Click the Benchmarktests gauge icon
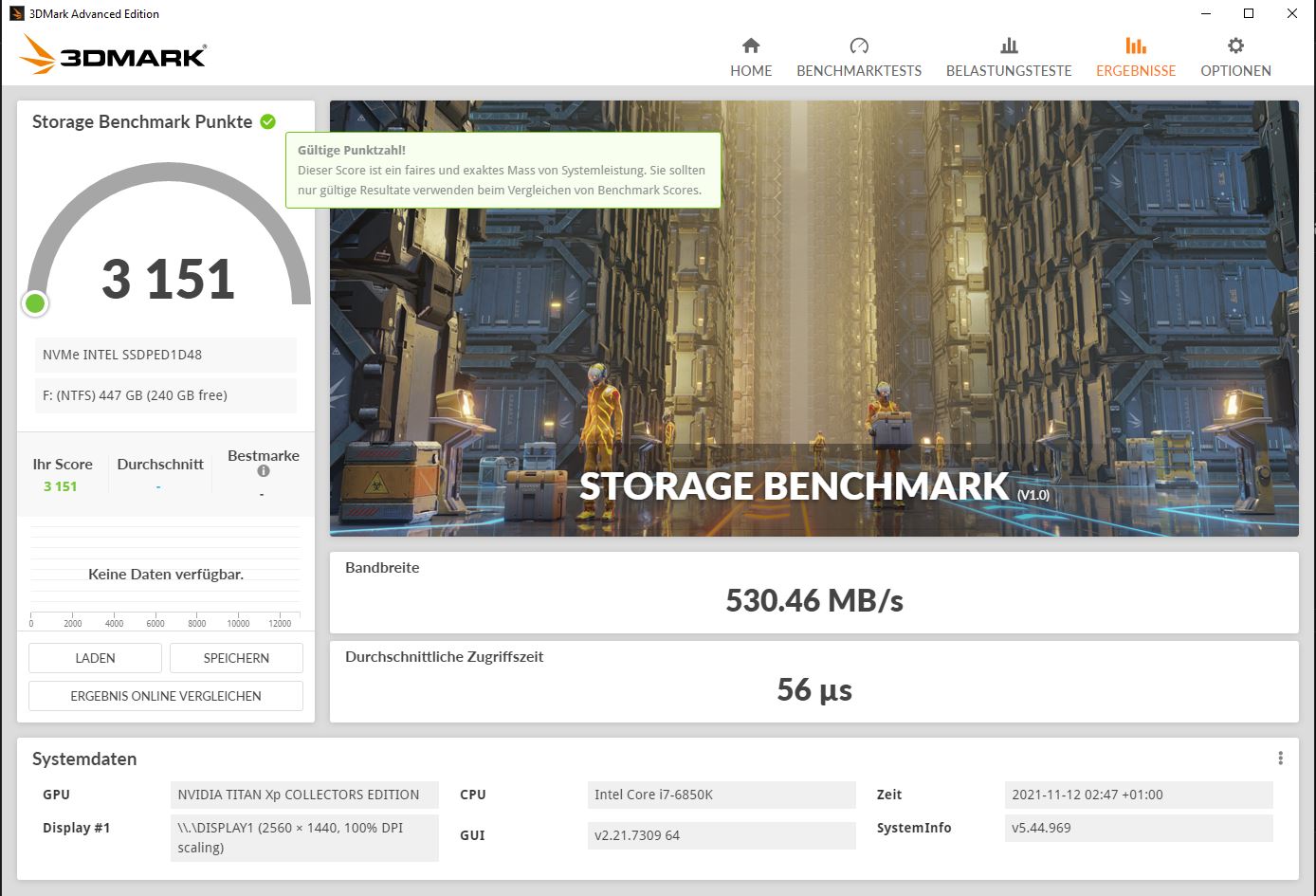The width and height of the screenshot is (1316, 896). pos(859,46)
